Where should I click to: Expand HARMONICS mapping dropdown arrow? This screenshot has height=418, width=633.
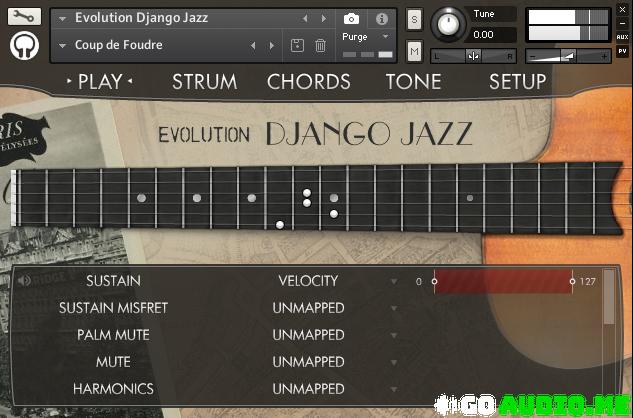pos(394,389)
